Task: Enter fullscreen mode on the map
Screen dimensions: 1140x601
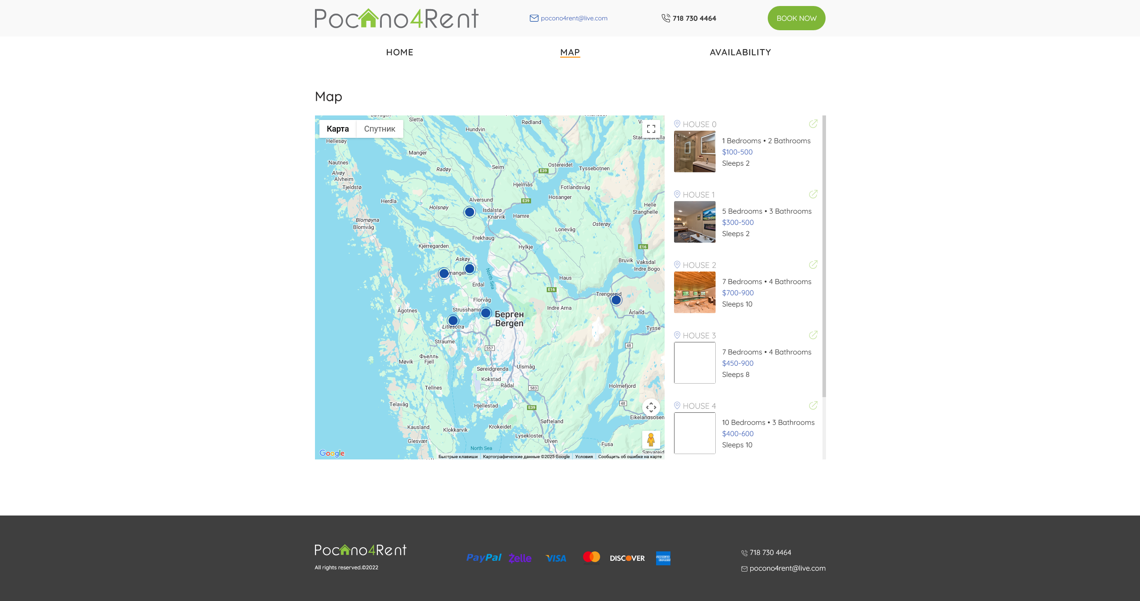Action: pyautogui.click(x=651, y=128)
